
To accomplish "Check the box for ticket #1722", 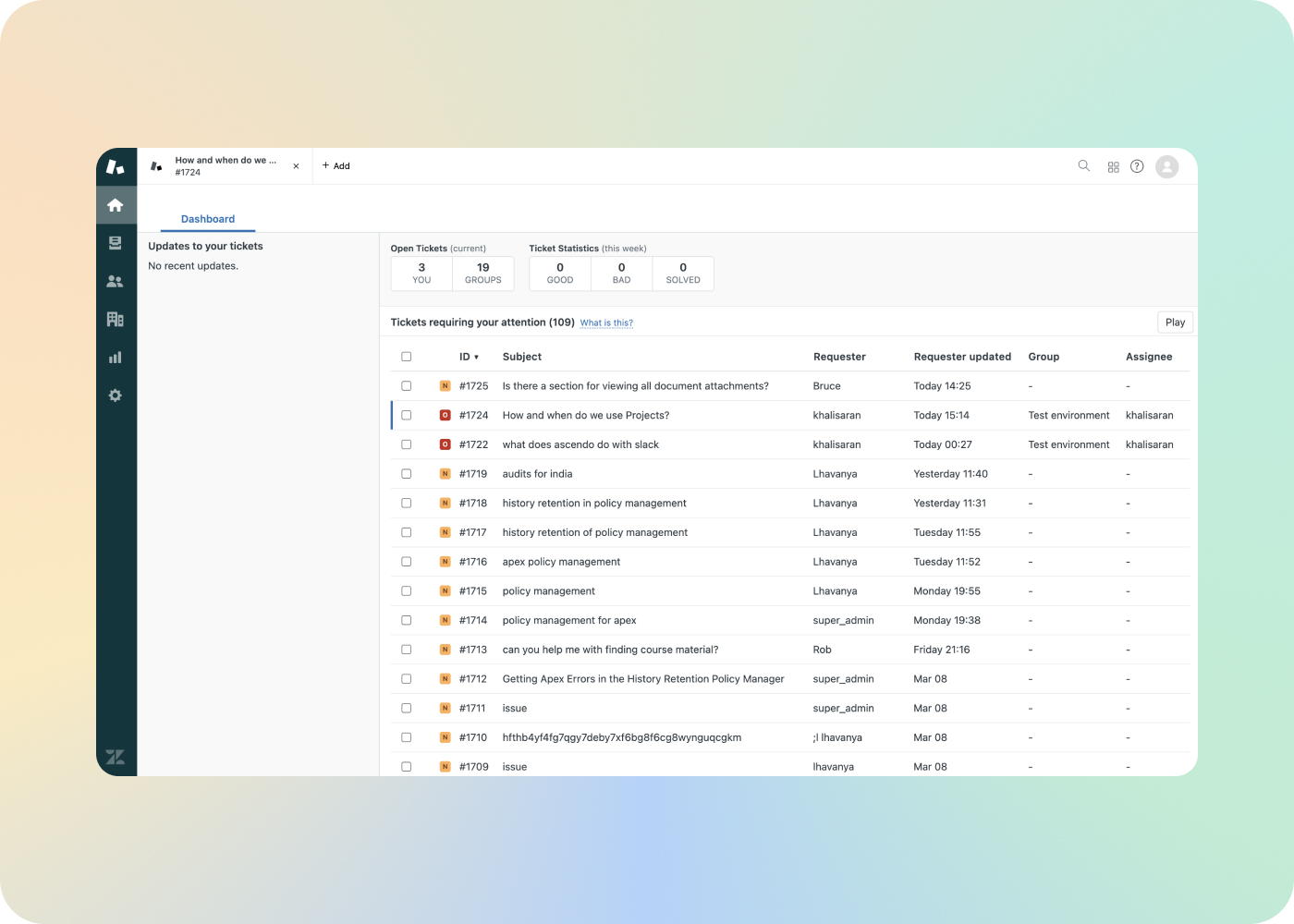I will tap(407, 444).
